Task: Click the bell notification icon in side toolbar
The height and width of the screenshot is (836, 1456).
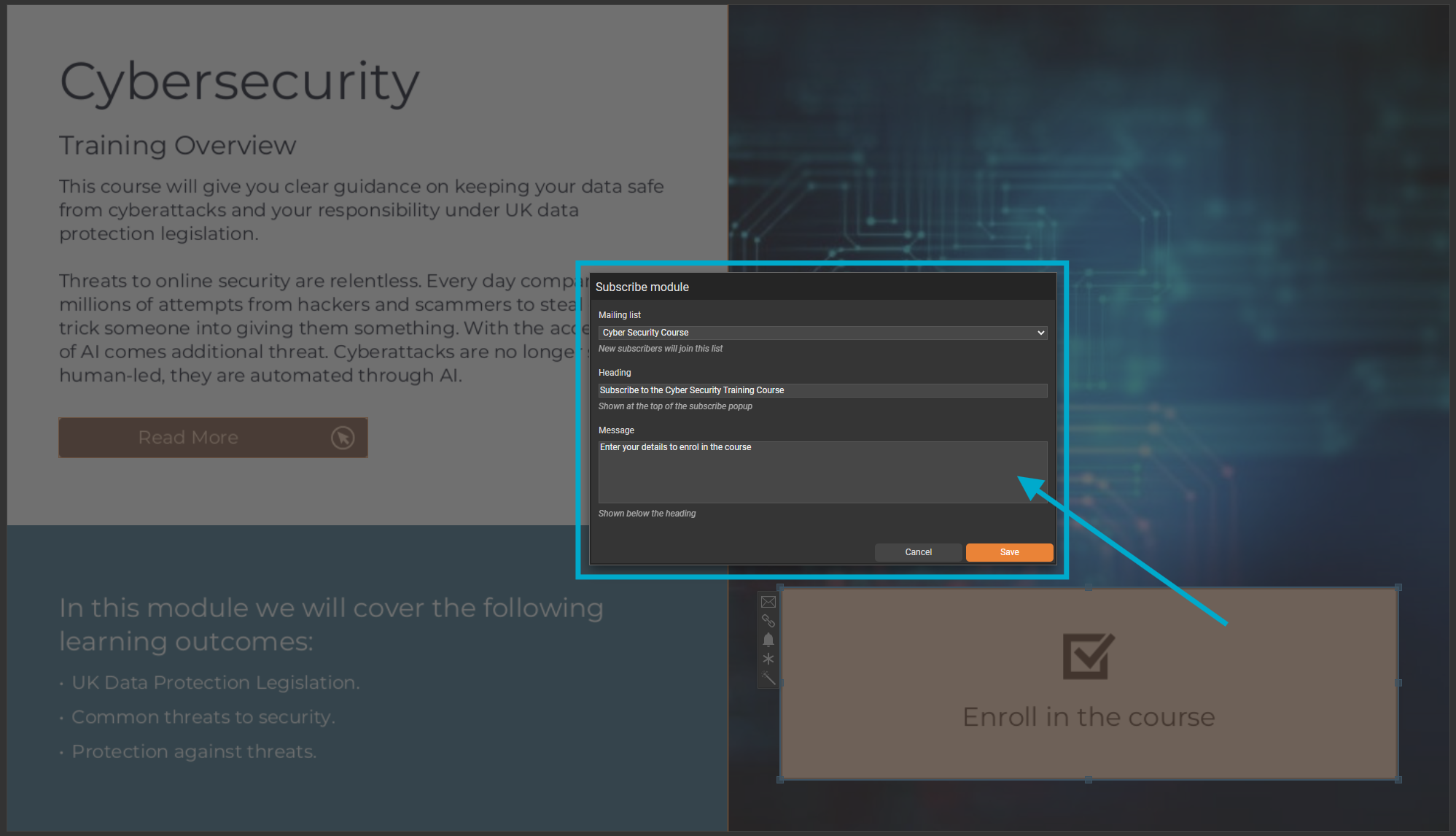Action: point(768,640)
